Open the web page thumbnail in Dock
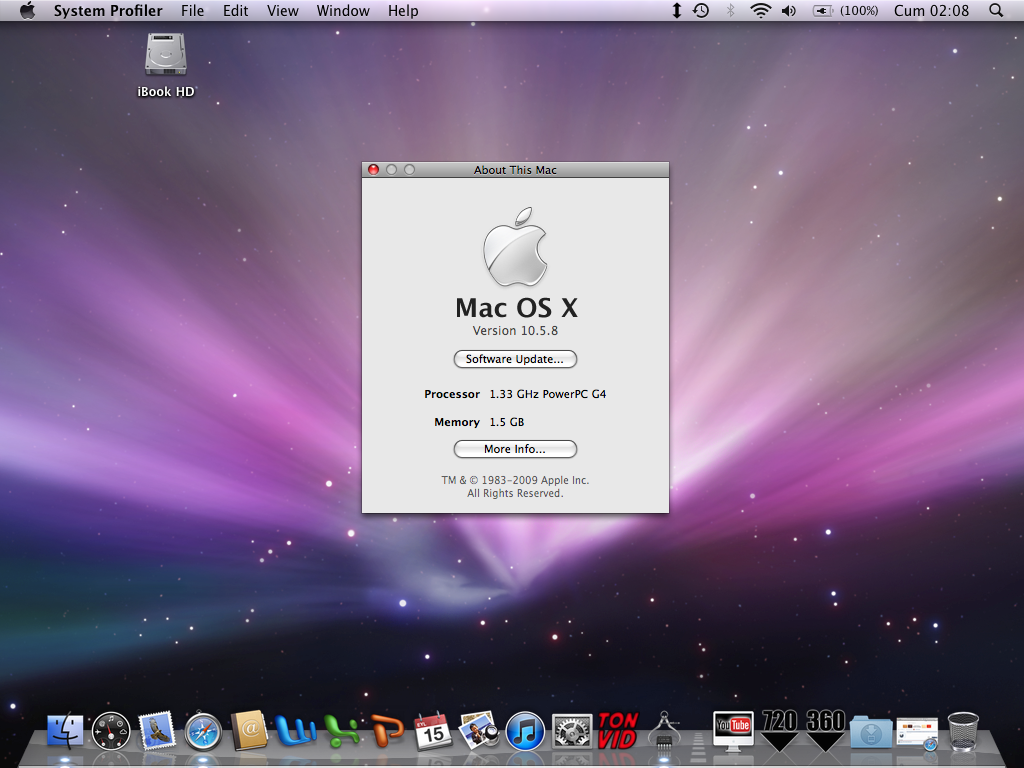The width and height of the screenshot is (1024, 768). [917, 732]
